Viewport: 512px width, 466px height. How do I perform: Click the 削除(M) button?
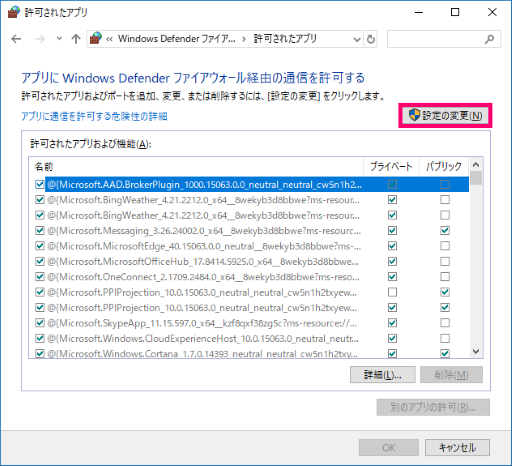coord(451,375)
